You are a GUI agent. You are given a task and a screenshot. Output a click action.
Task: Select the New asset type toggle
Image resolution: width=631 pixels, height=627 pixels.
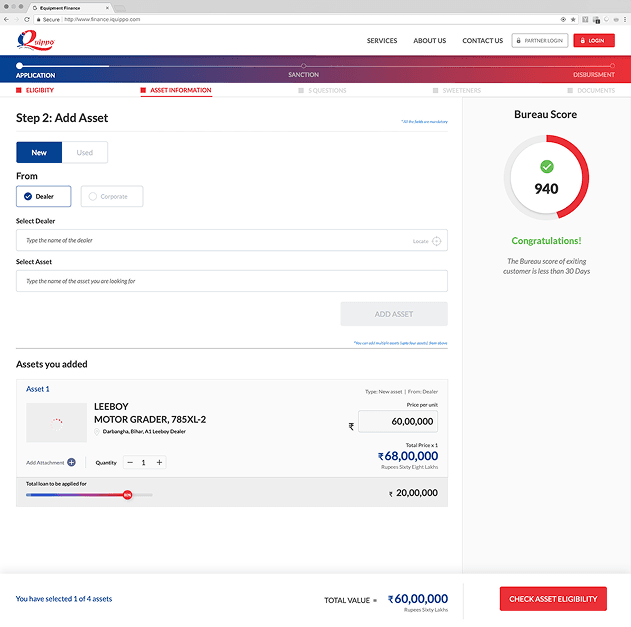(39, 153)
